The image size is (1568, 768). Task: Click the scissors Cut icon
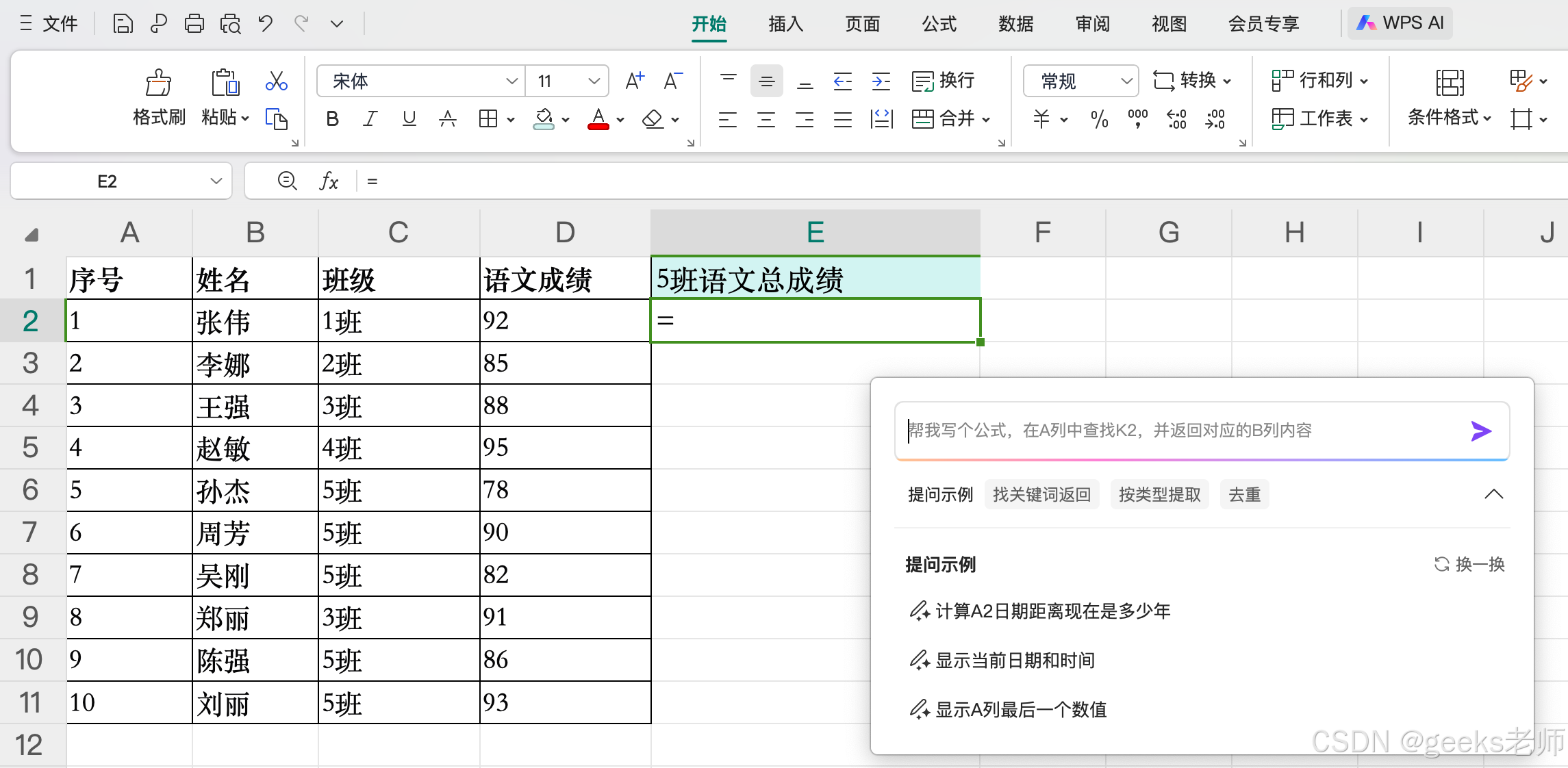[x=276, y=81]
